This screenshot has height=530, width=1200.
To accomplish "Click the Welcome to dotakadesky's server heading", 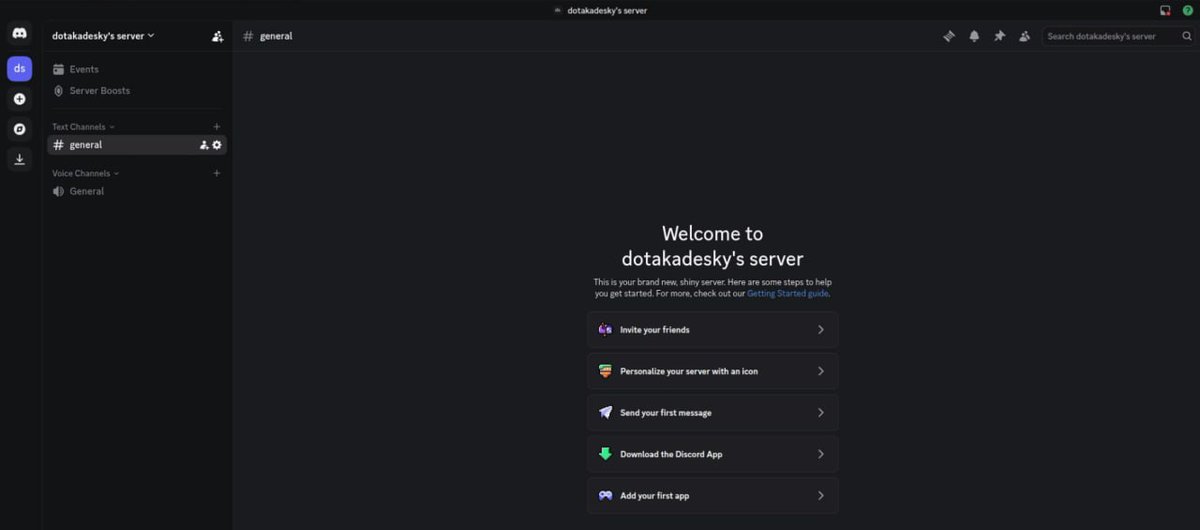I will point(713,246).
